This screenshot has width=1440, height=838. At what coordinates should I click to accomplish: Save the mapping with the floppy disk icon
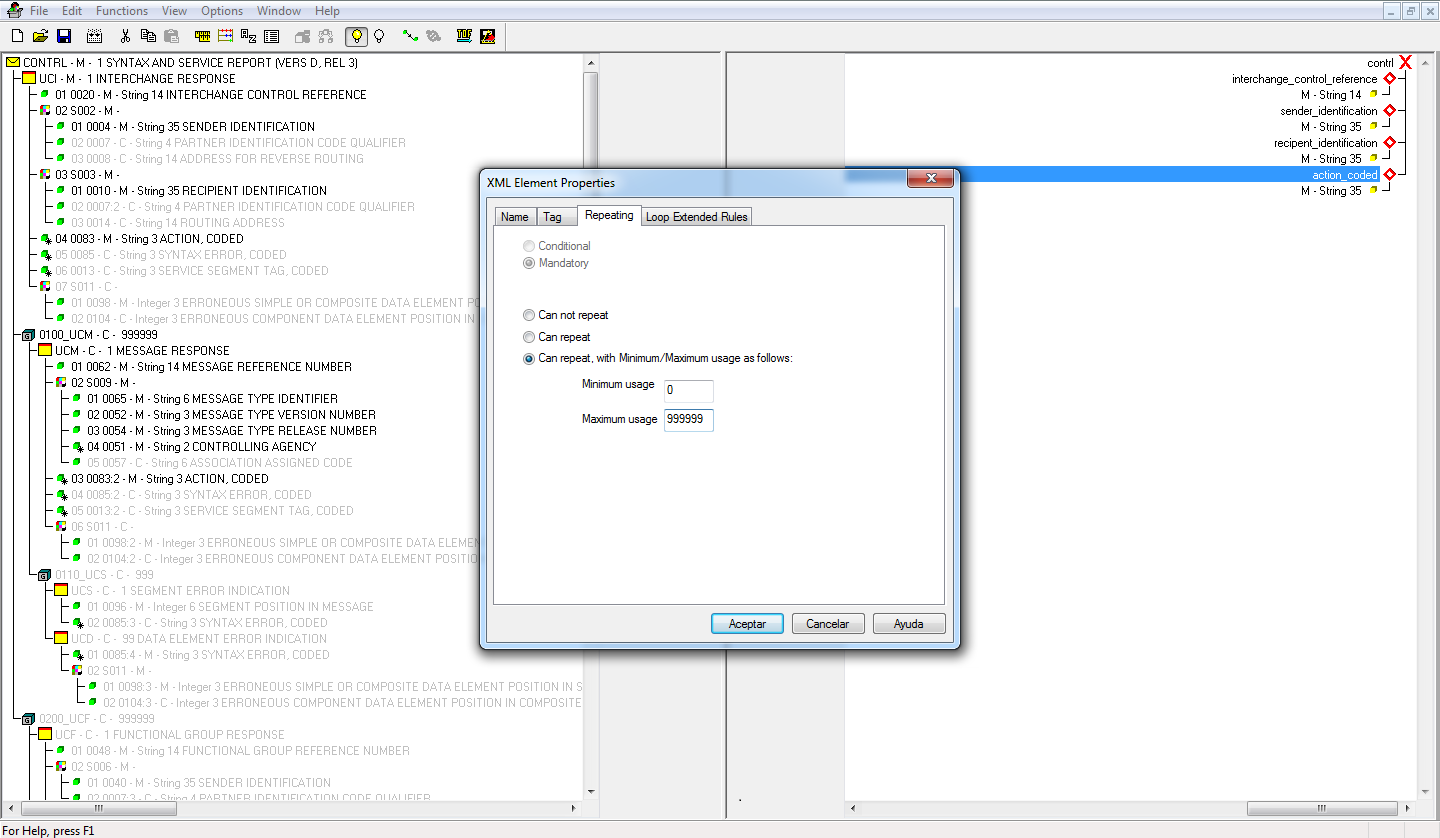click(64, 36)
